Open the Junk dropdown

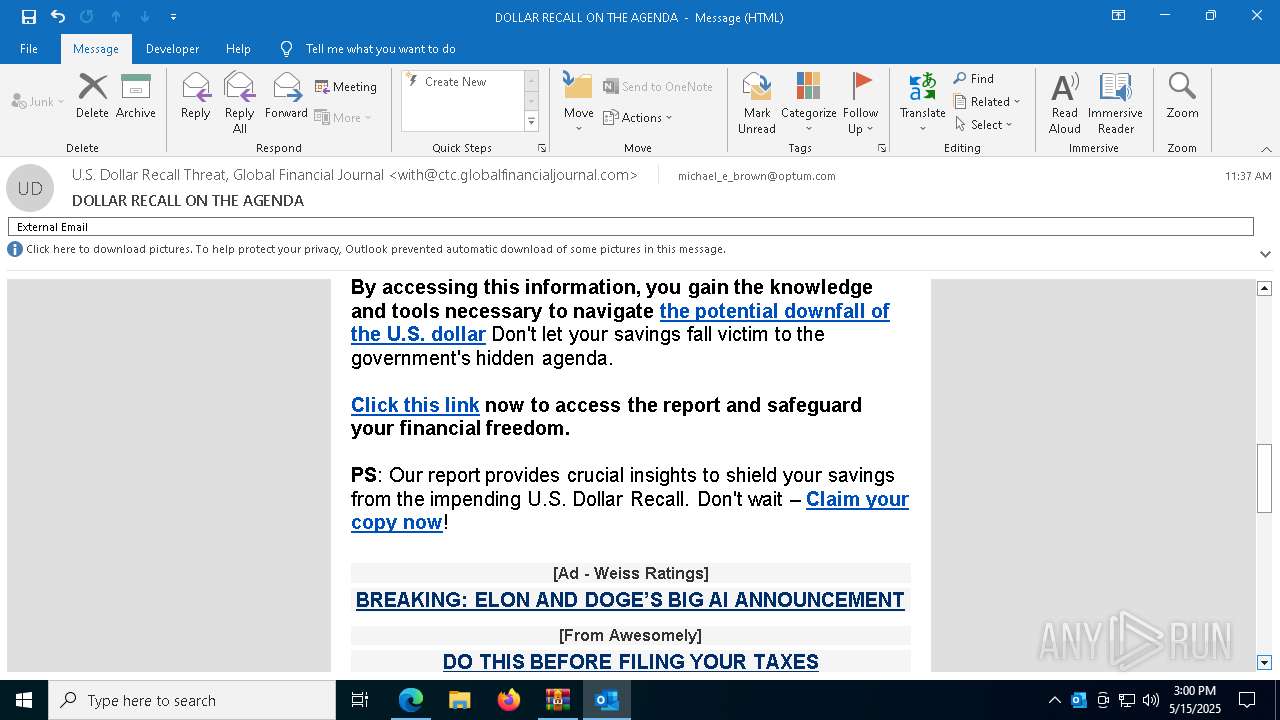pos(38,101)
